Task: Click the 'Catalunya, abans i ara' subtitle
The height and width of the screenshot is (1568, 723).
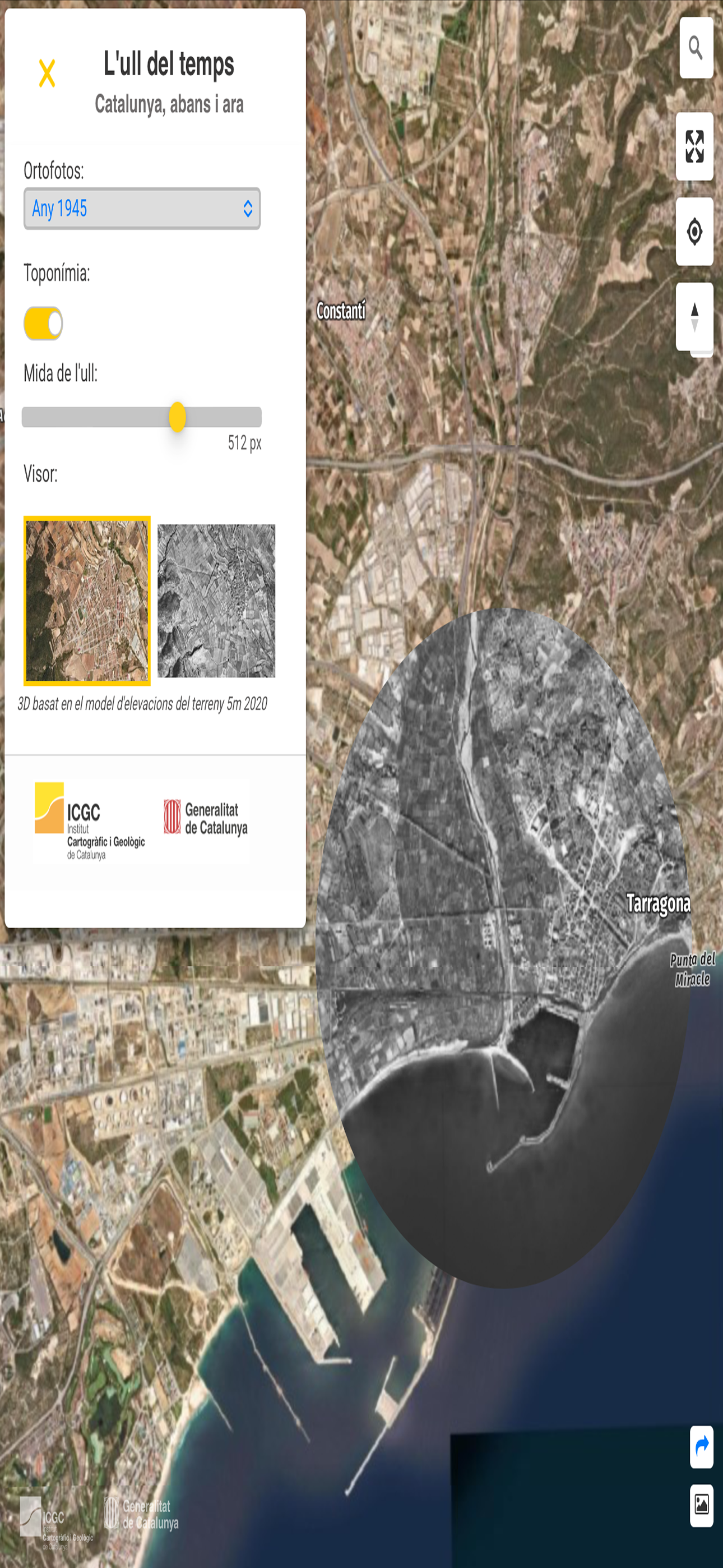Action: (x=169, y=105)
